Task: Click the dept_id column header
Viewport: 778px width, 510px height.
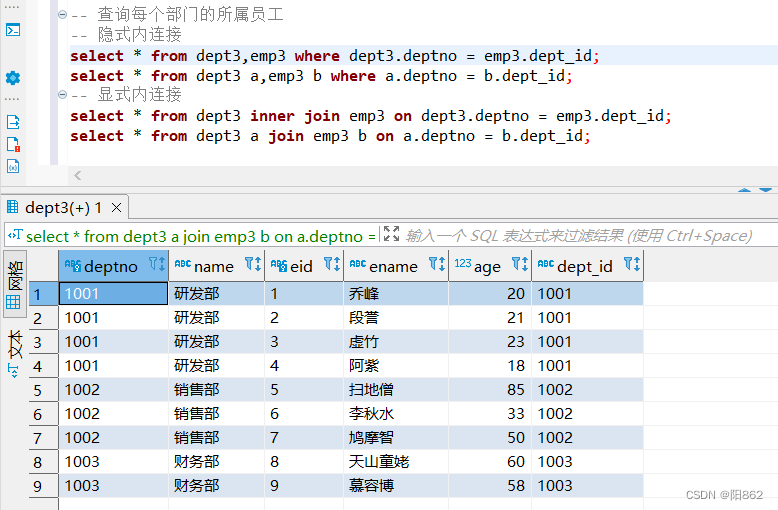Action: 584,266
